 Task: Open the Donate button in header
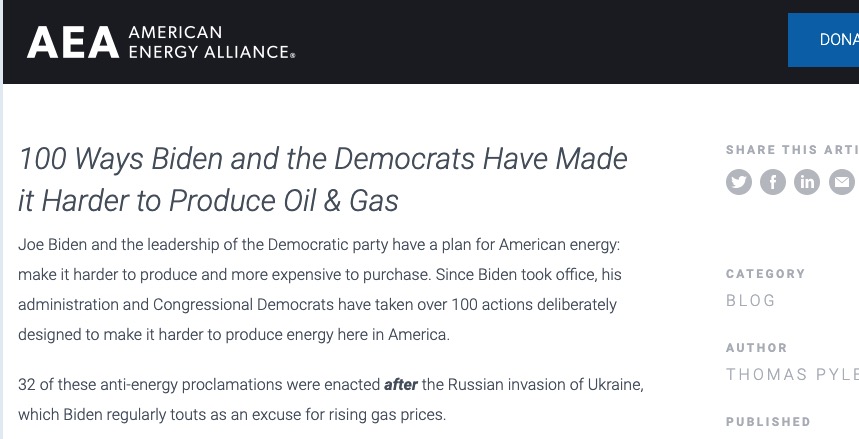pos(823,40)
